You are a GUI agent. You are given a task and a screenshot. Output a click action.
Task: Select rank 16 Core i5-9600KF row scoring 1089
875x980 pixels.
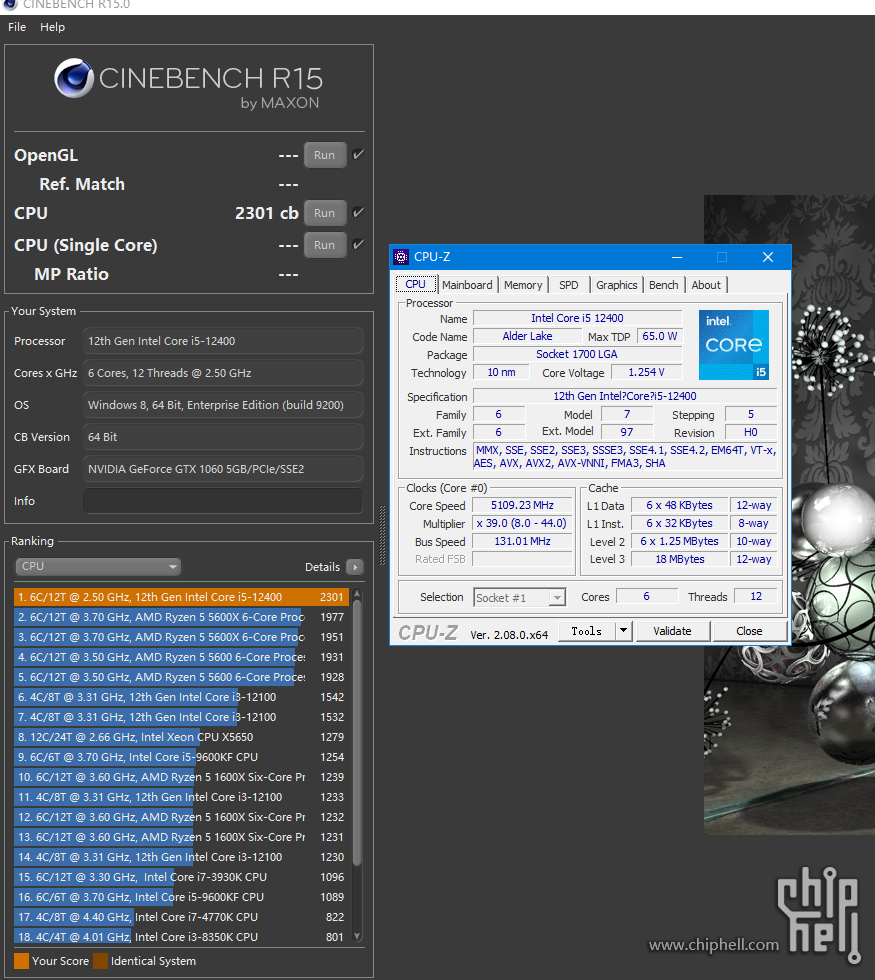181,897
